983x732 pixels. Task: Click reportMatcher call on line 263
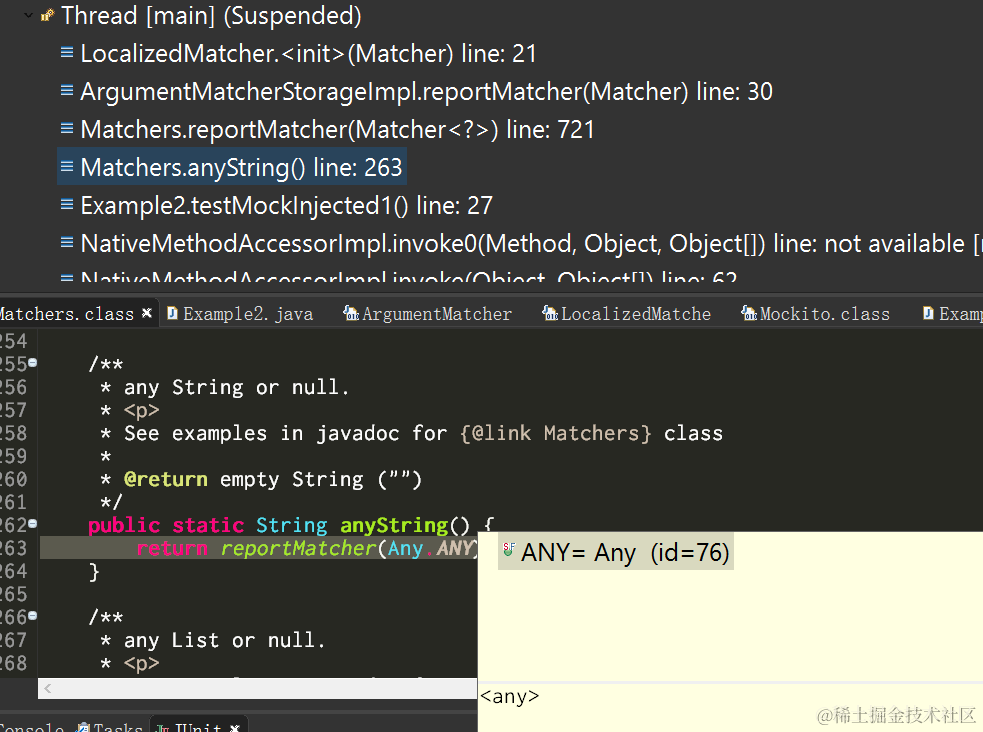(298, 548)
